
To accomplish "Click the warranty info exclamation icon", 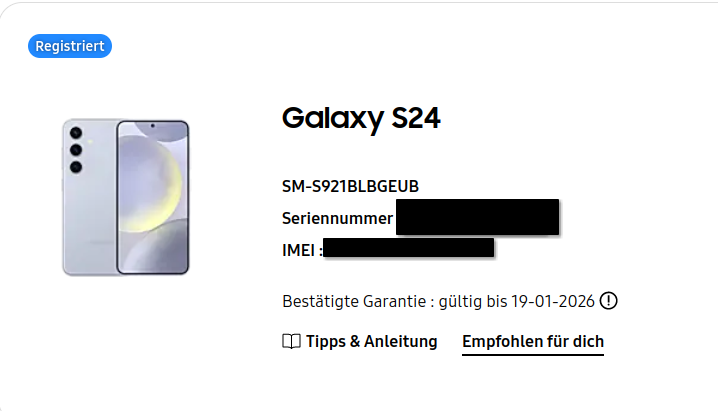I will click(x=609, y=301).
